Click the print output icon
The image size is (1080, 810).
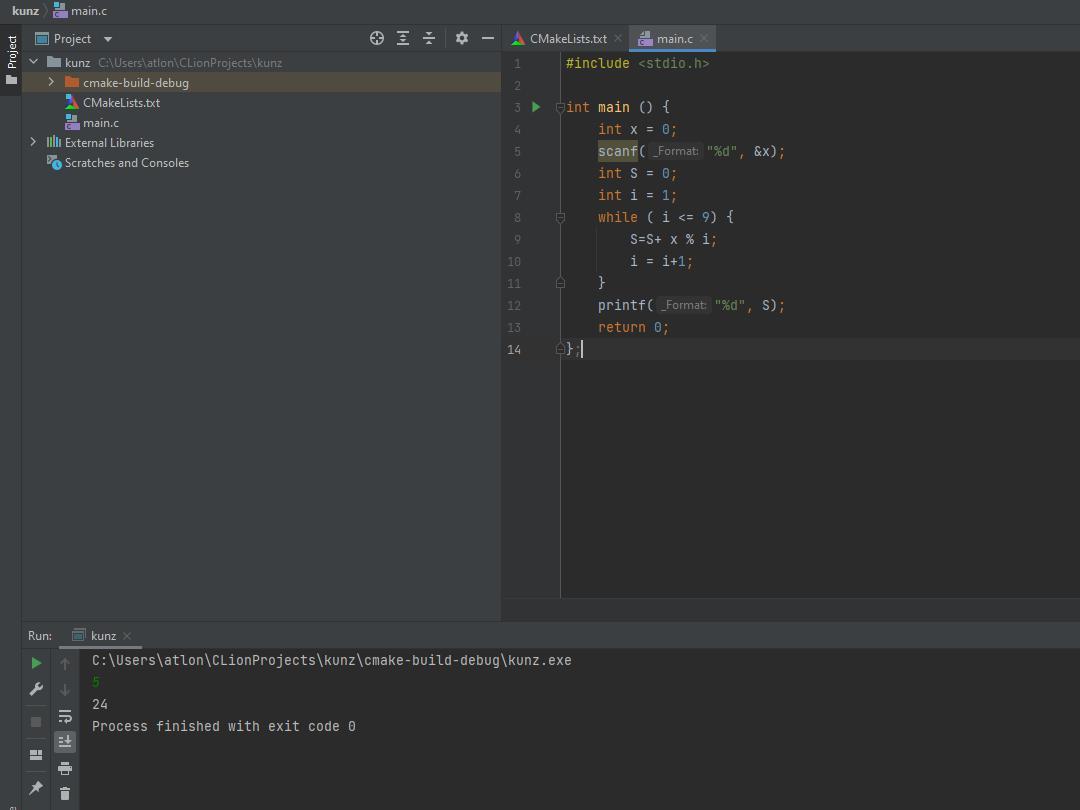[65, 768]
